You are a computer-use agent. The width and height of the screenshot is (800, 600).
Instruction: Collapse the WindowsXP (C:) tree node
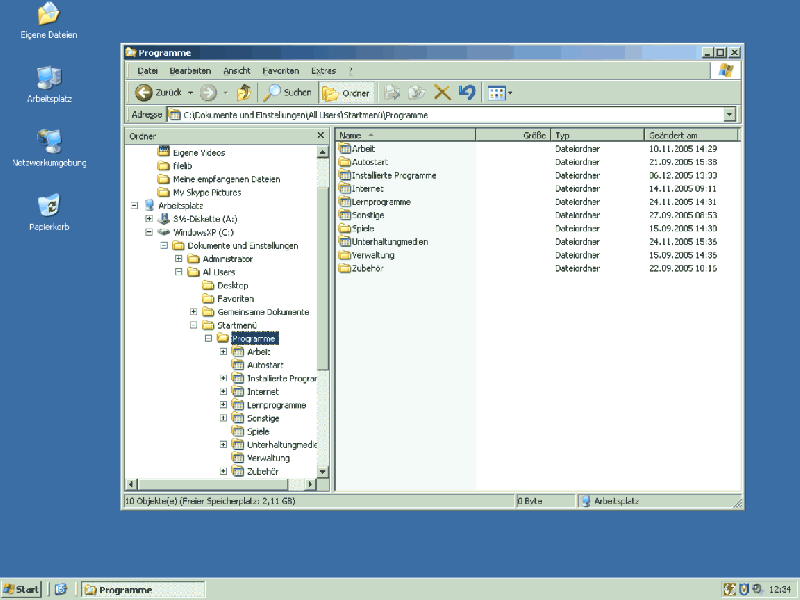click(x=149, y=232)
